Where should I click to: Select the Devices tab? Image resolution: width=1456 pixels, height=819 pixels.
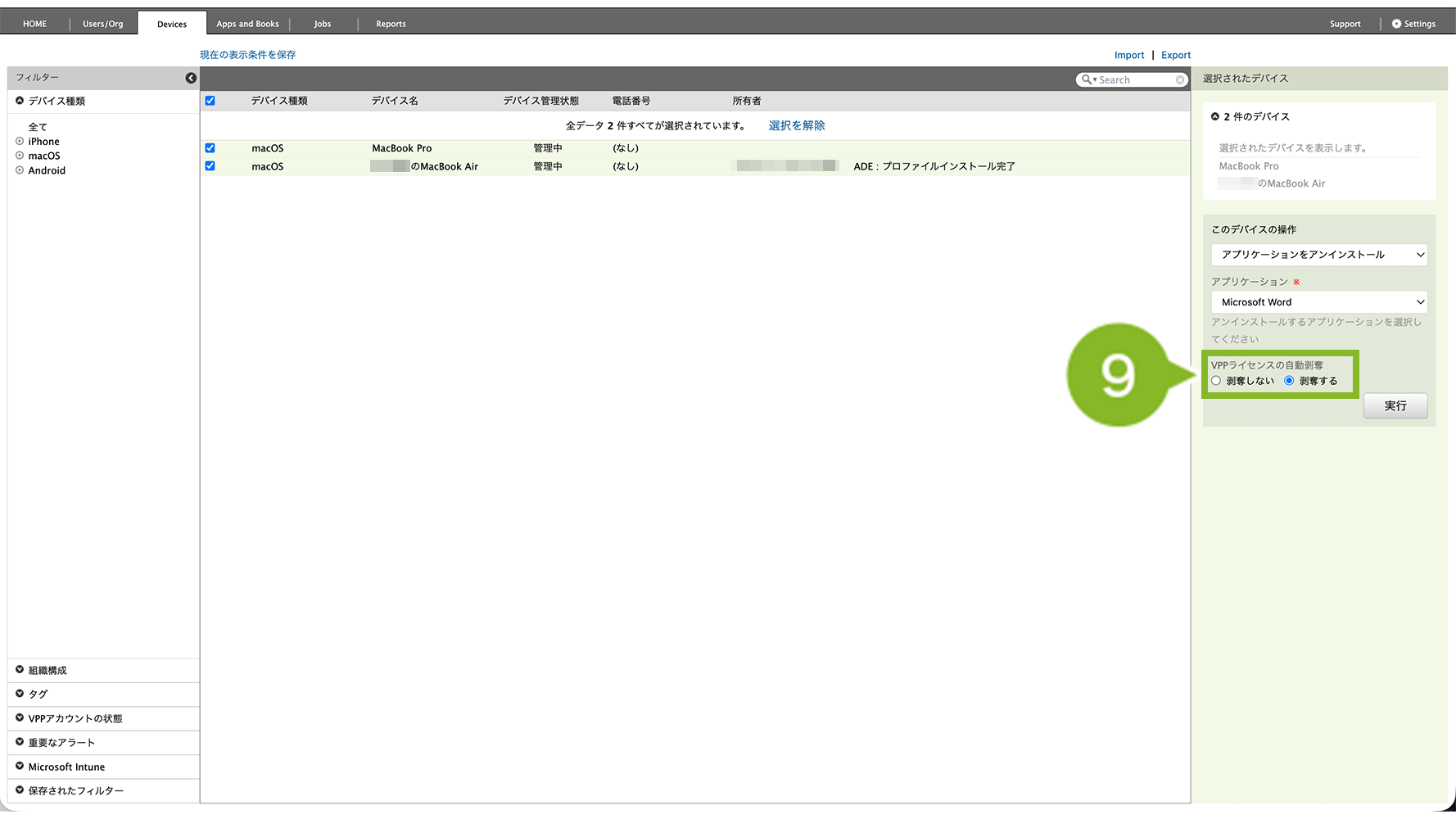click(x=172, y=24)
